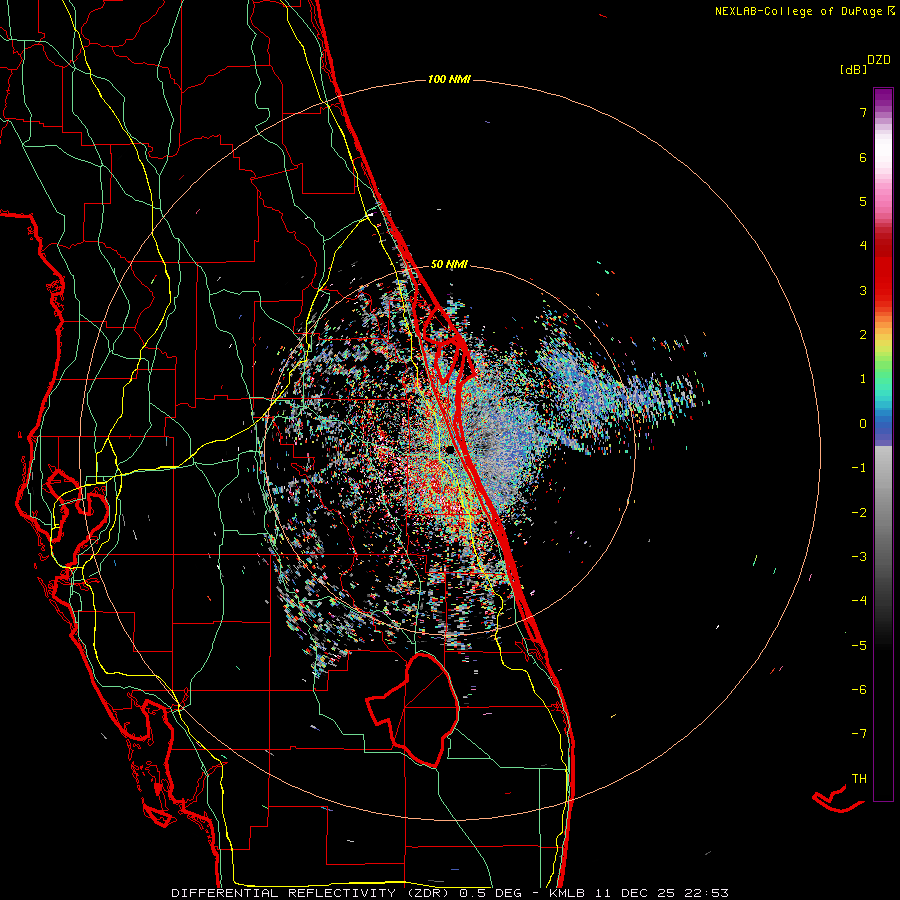Click the 5 value on color scale

click(x=863, y=201)
